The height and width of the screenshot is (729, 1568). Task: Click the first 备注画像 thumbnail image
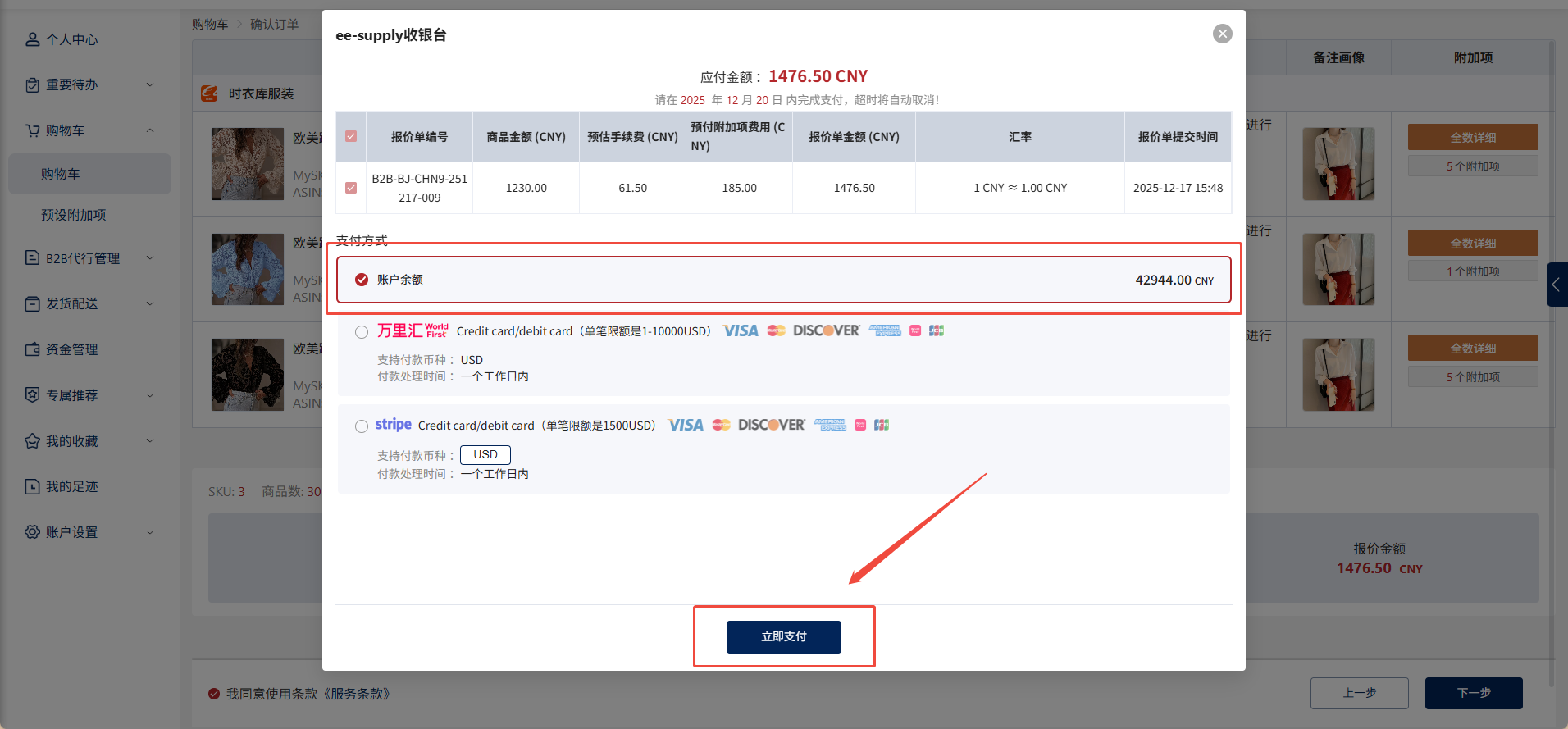[x=1338, y=164]
